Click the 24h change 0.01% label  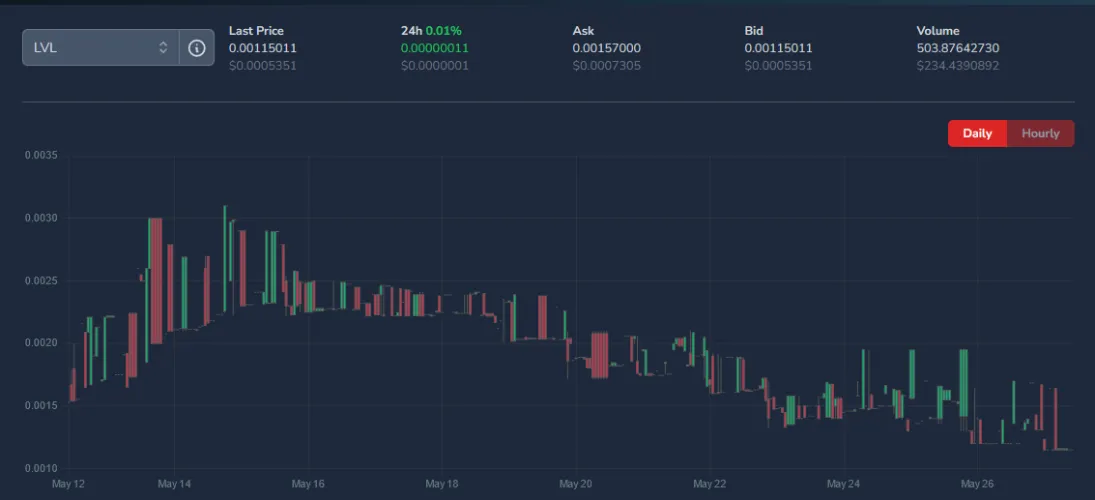pos(443,31)
